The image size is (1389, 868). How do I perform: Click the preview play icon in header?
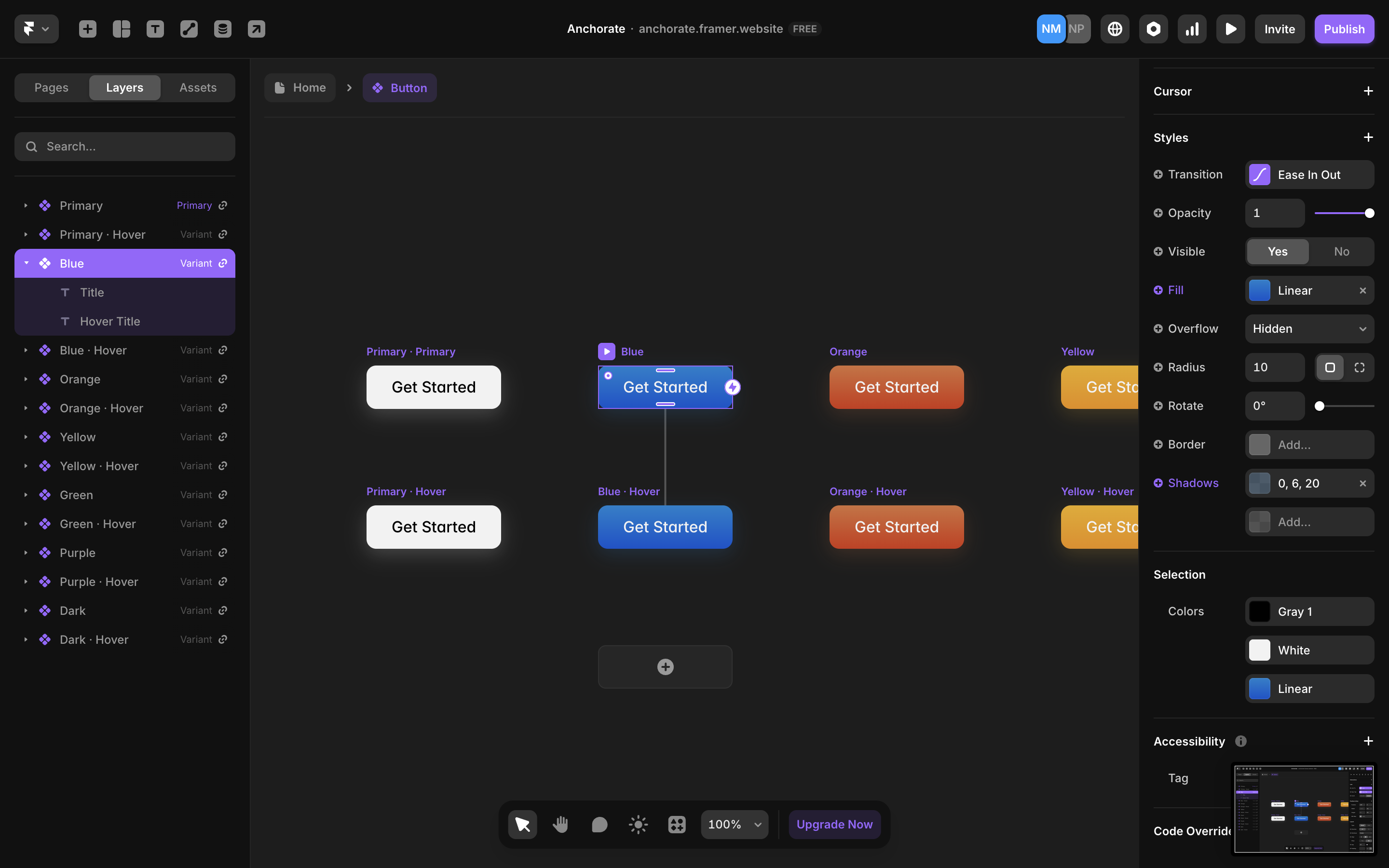tap(1230, 29)
